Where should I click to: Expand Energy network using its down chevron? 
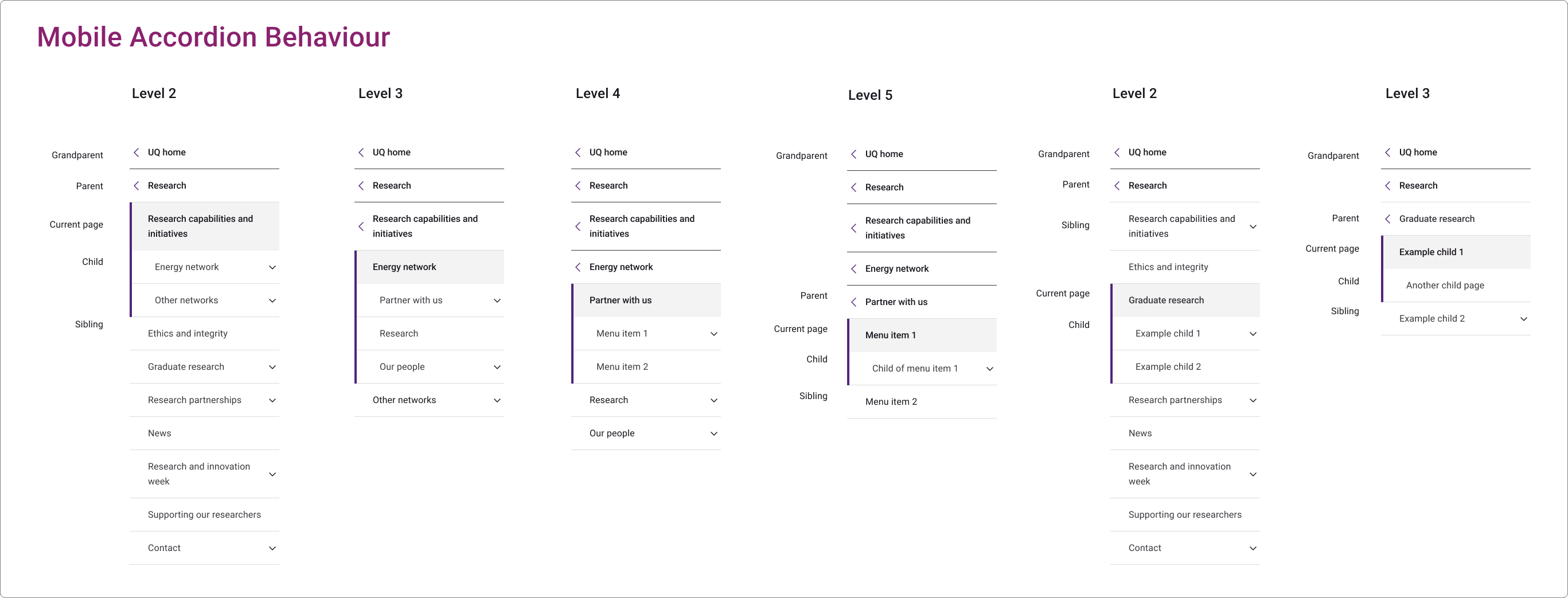[272, 268]
